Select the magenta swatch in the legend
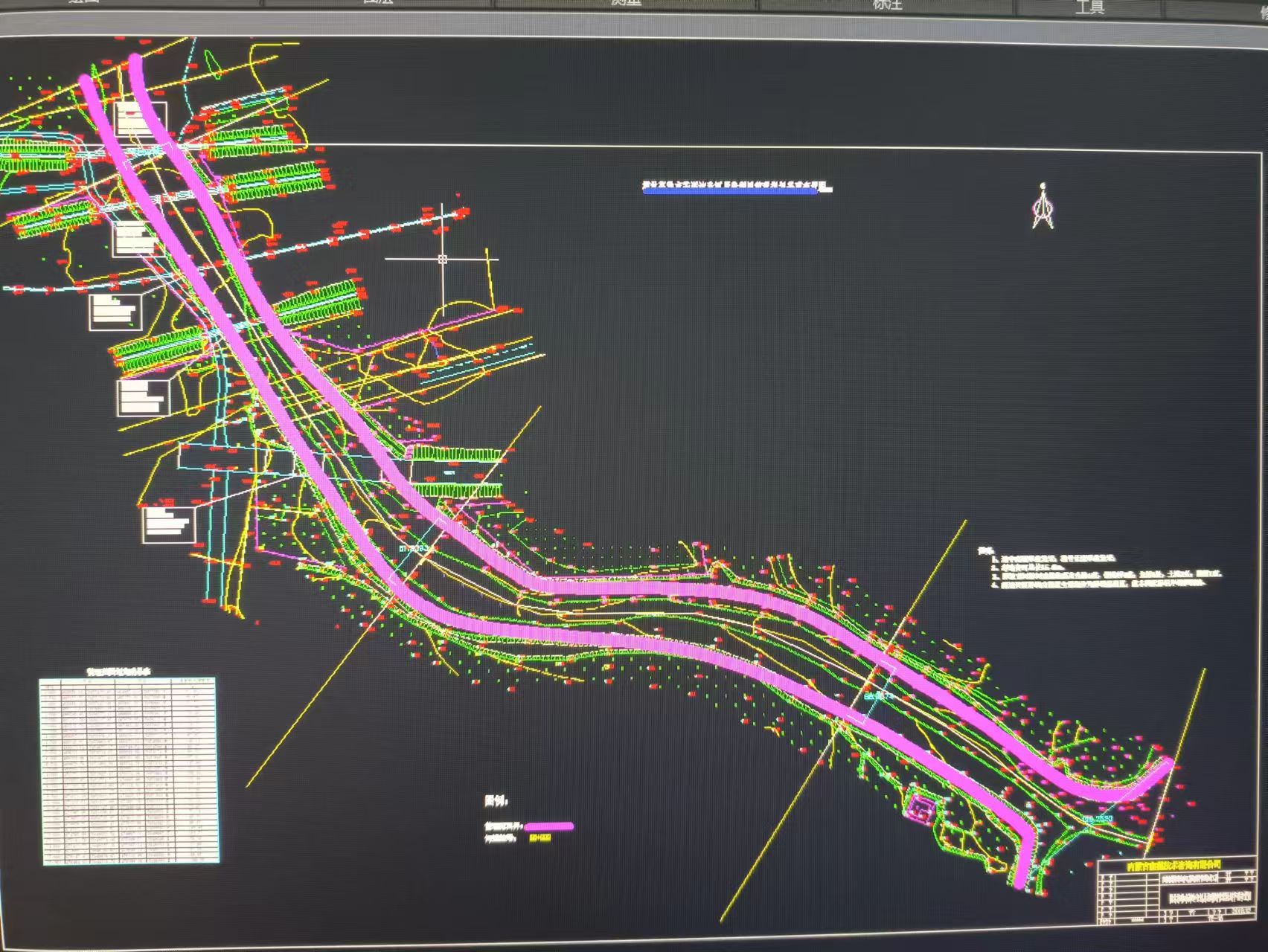1268x952 pixels. coord(549,826)
